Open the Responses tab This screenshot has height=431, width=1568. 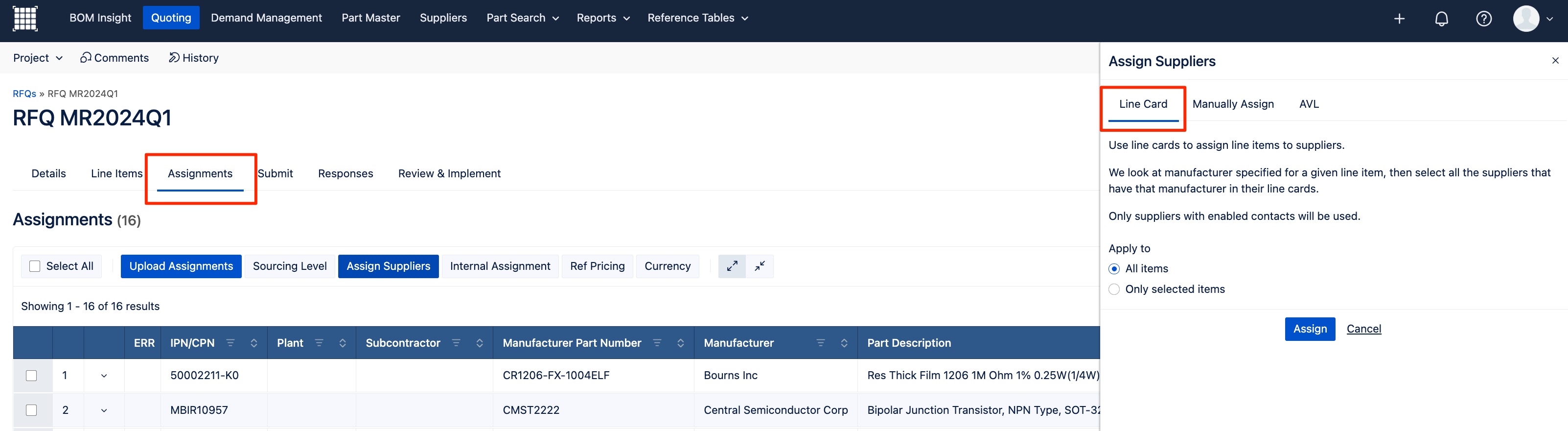[346, 173]
